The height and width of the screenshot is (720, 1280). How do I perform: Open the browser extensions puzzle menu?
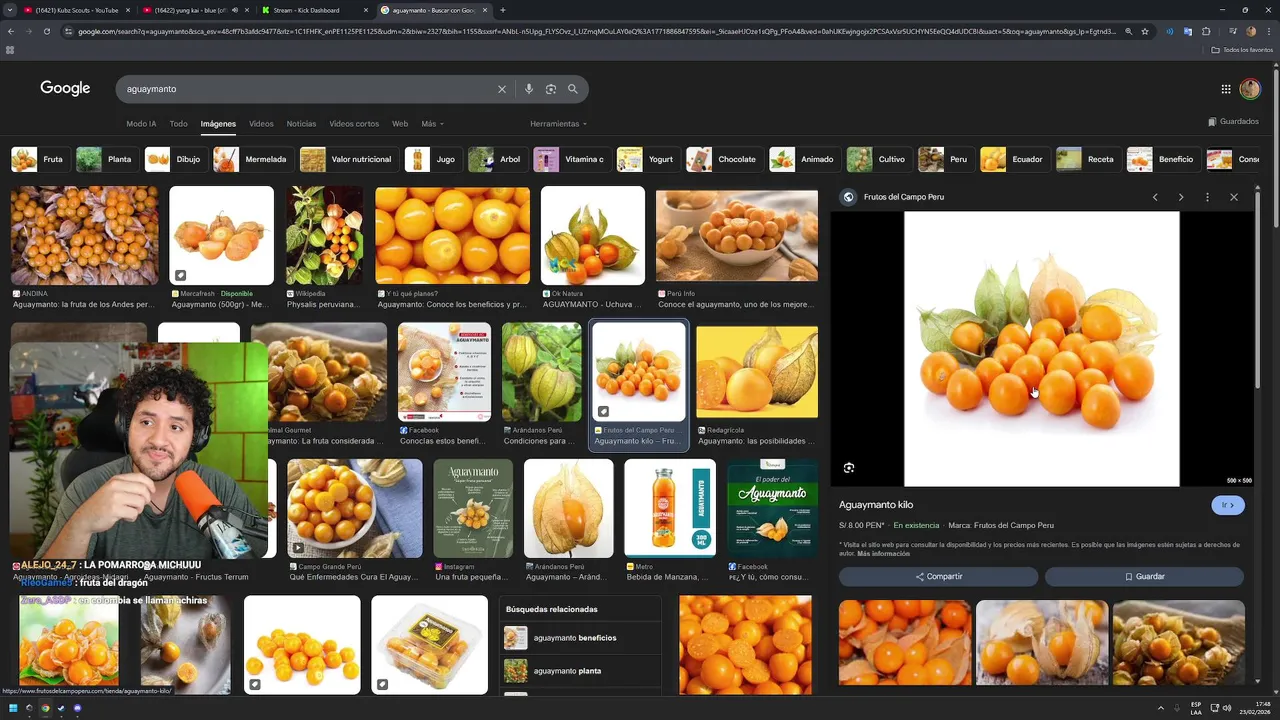1206,31
